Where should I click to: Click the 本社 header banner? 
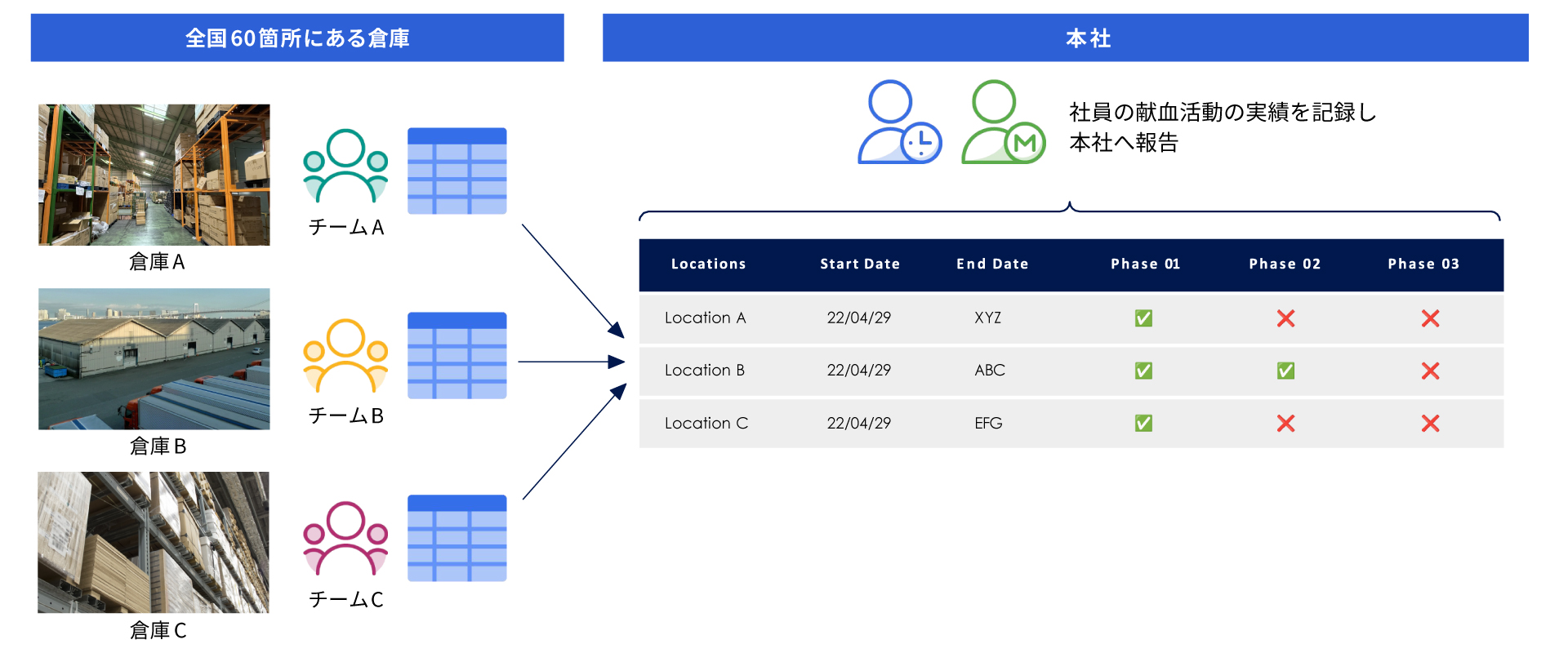click(1066, 38)
